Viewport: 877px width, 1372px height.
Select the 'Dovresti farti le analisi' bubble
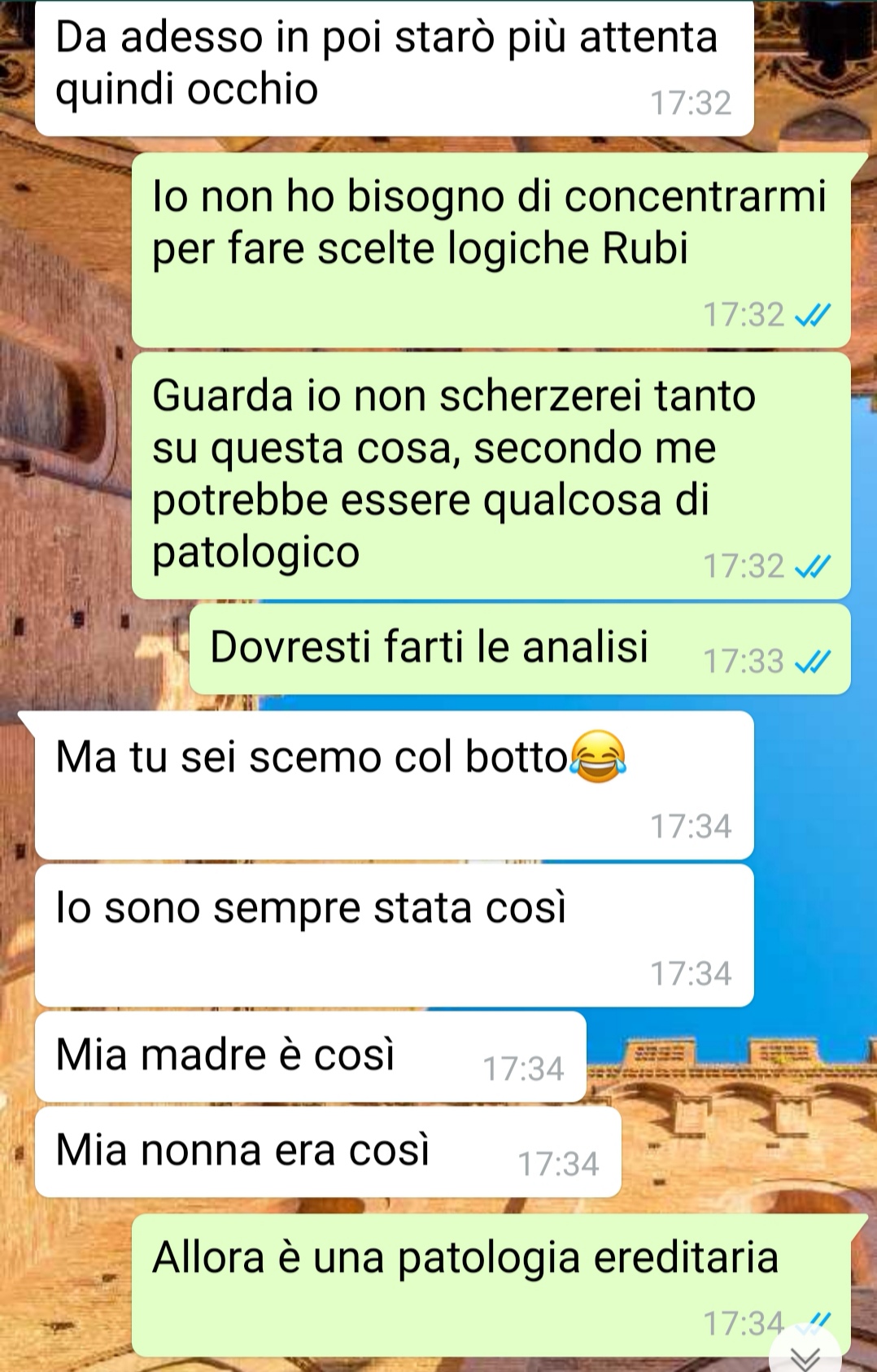[520, 649]
